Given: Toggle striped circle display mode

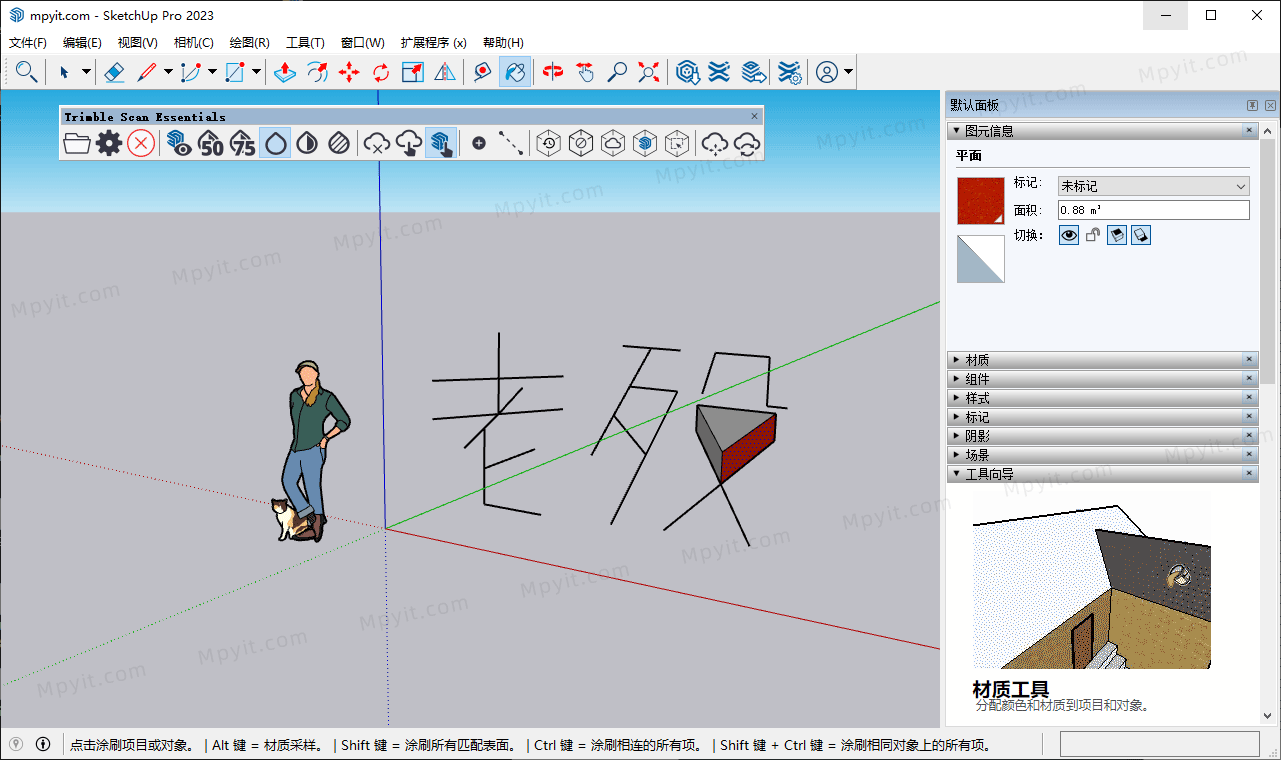Looking at the screenshot, I should coord(339,143).
